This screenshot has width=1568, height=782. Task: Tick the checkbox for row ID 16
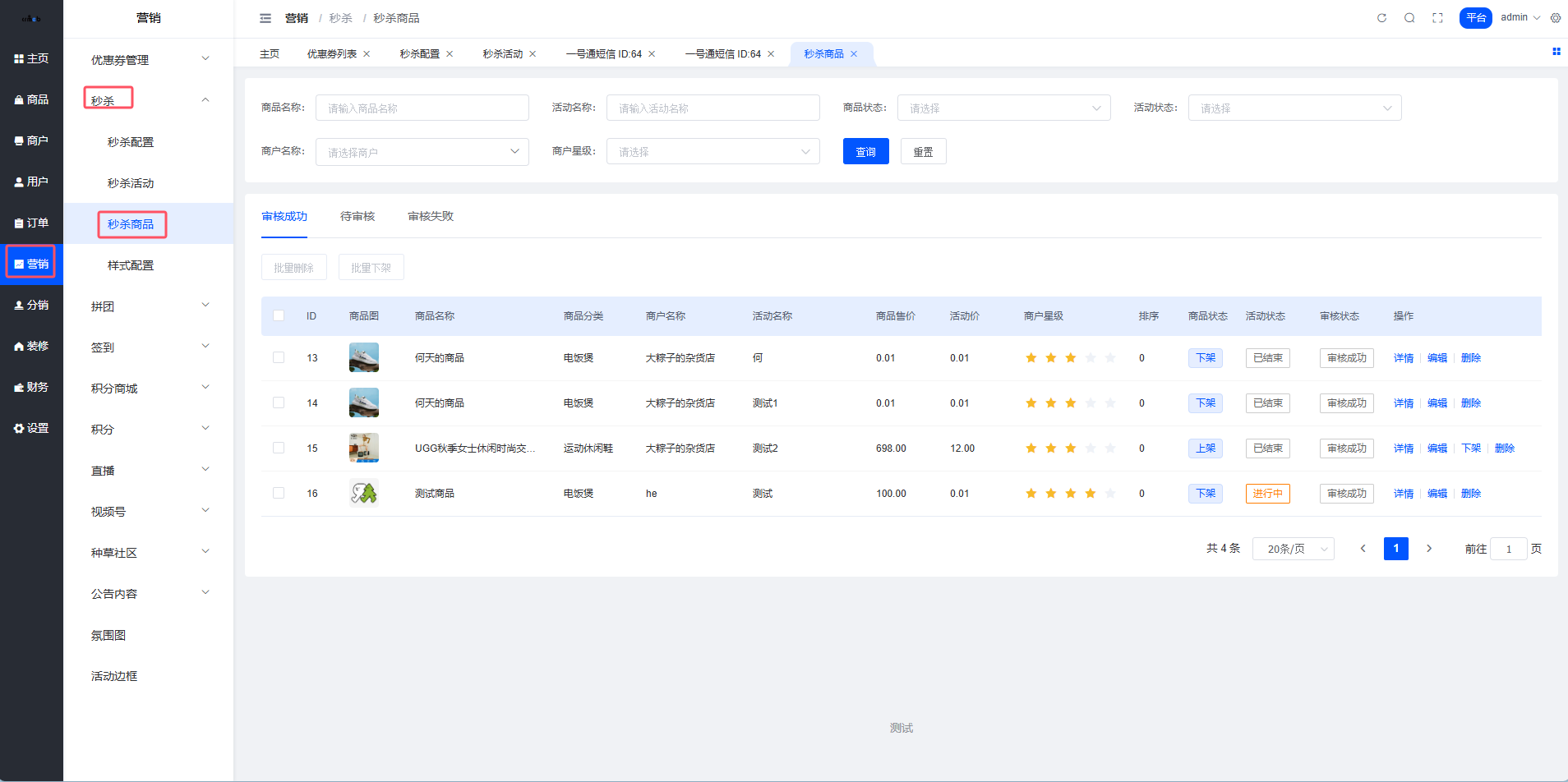pyautogui.click(x=279, y=494)
